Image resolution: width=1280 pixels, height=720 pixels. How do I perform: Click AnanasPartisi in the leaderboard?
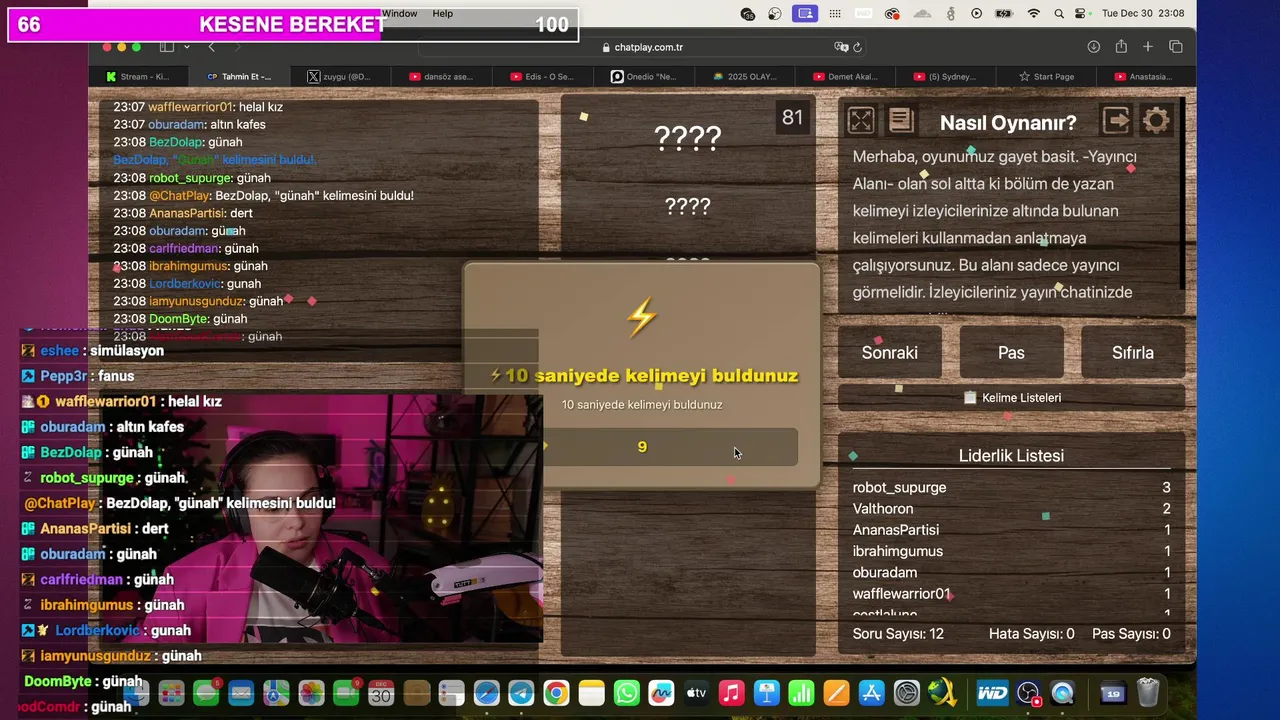pyautogui.click(x=896, y=530)
